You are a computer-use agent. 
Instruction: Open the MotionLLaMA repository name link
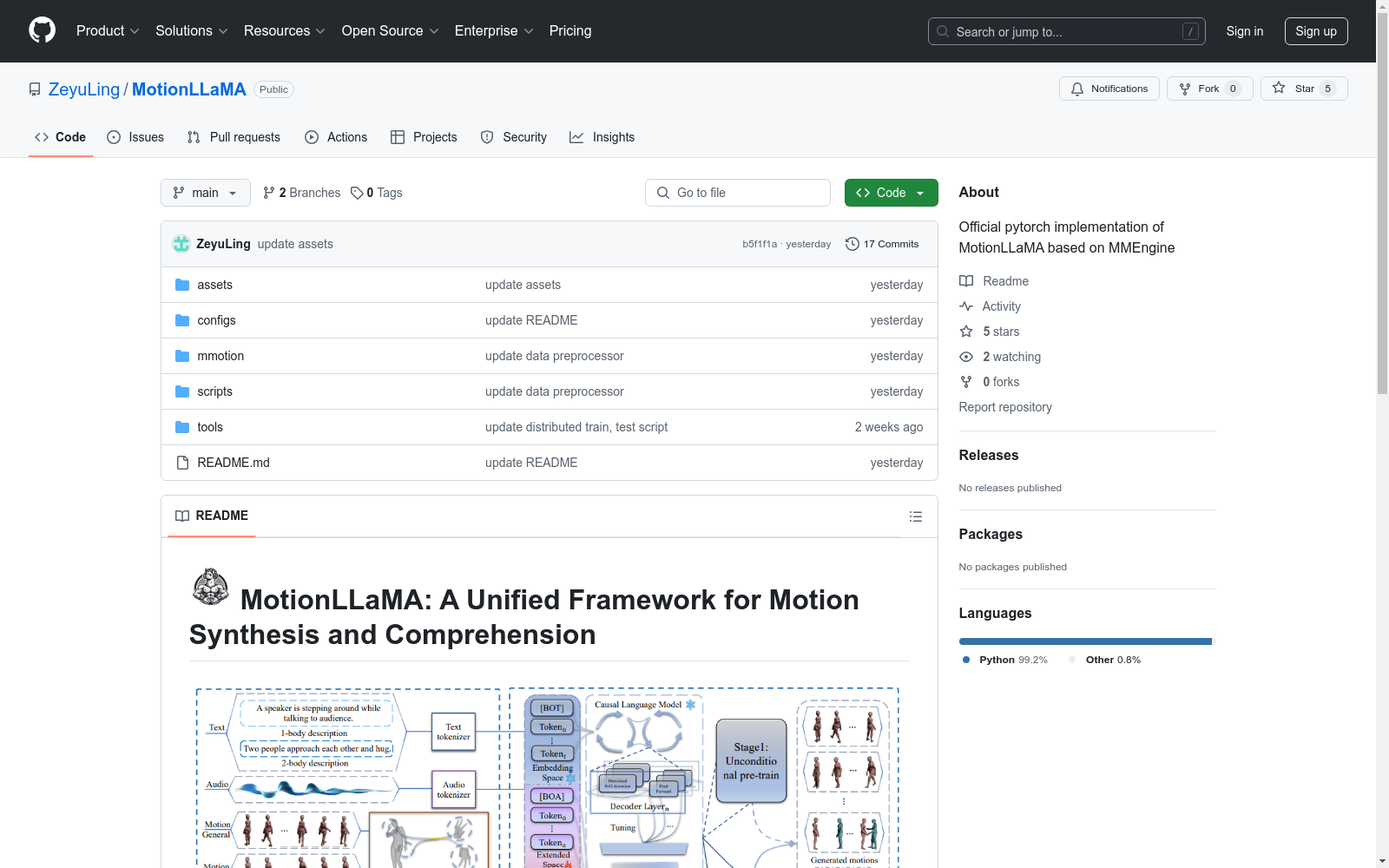coord(189,89)
